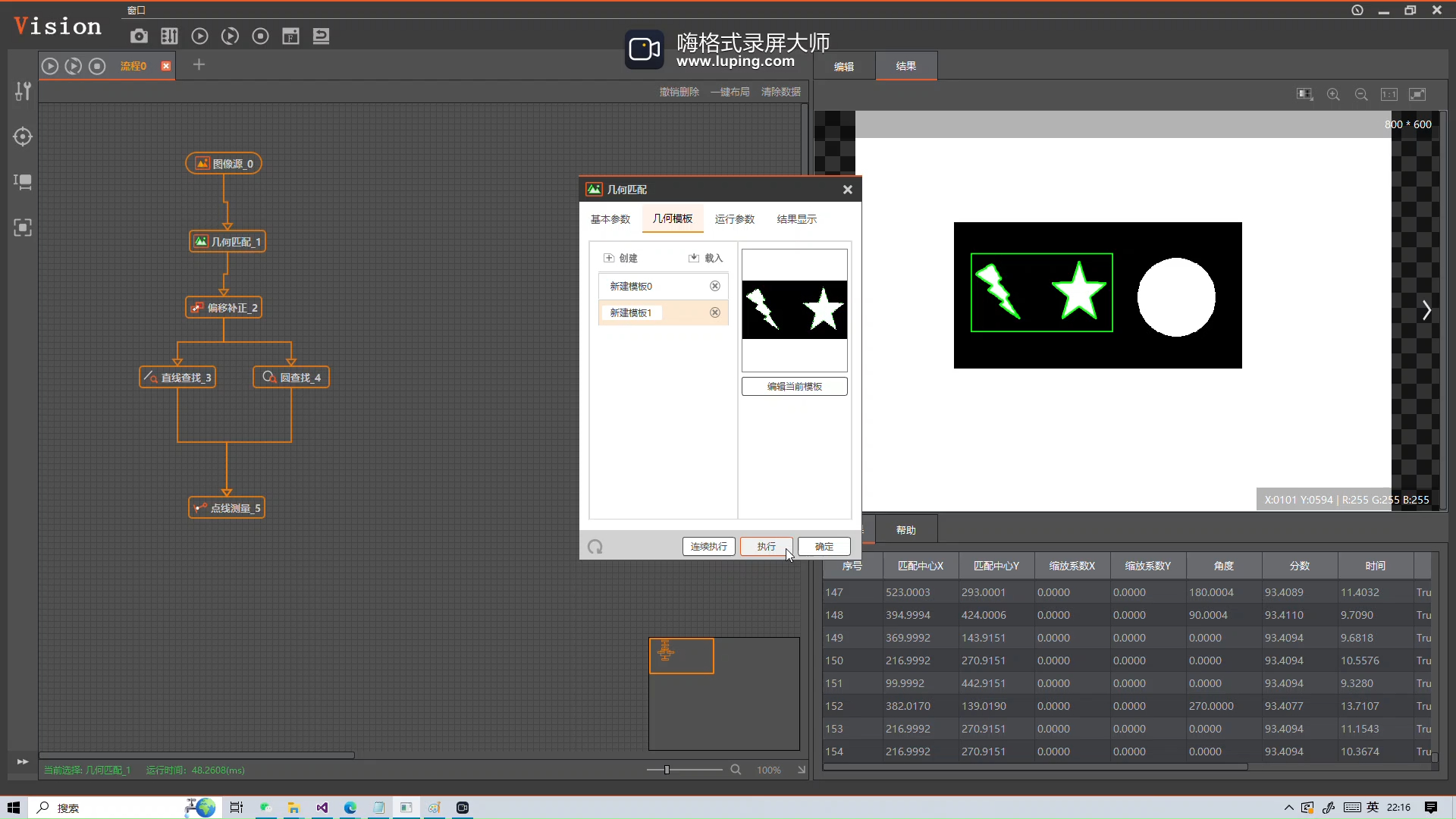Screen dimensions: 1456x819
Task: Click the fit-to-window view icon
Action: pyautogui.click(x=1417, y=94)
